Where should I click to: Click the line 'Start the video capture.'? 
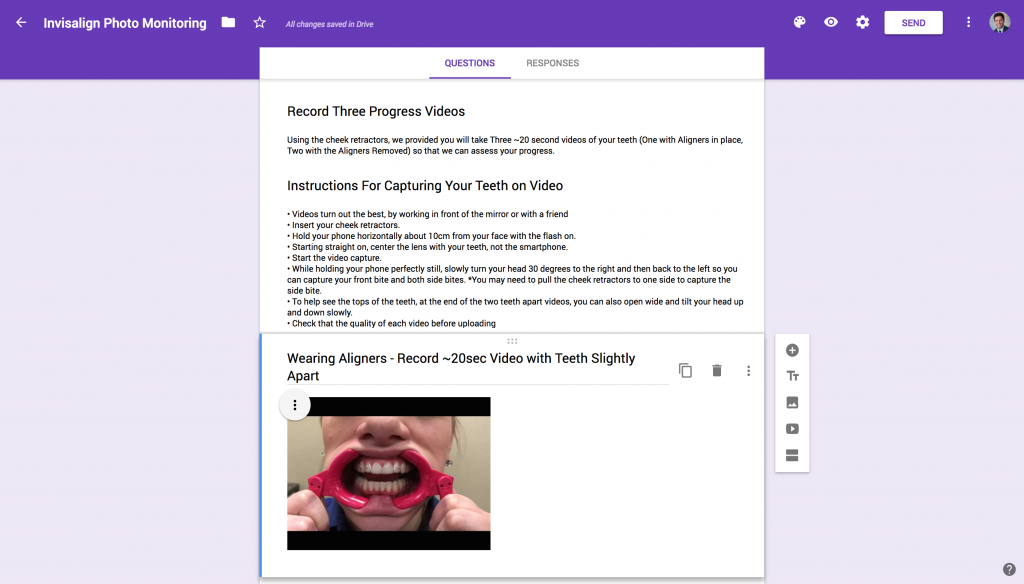[x=334, y=258]
